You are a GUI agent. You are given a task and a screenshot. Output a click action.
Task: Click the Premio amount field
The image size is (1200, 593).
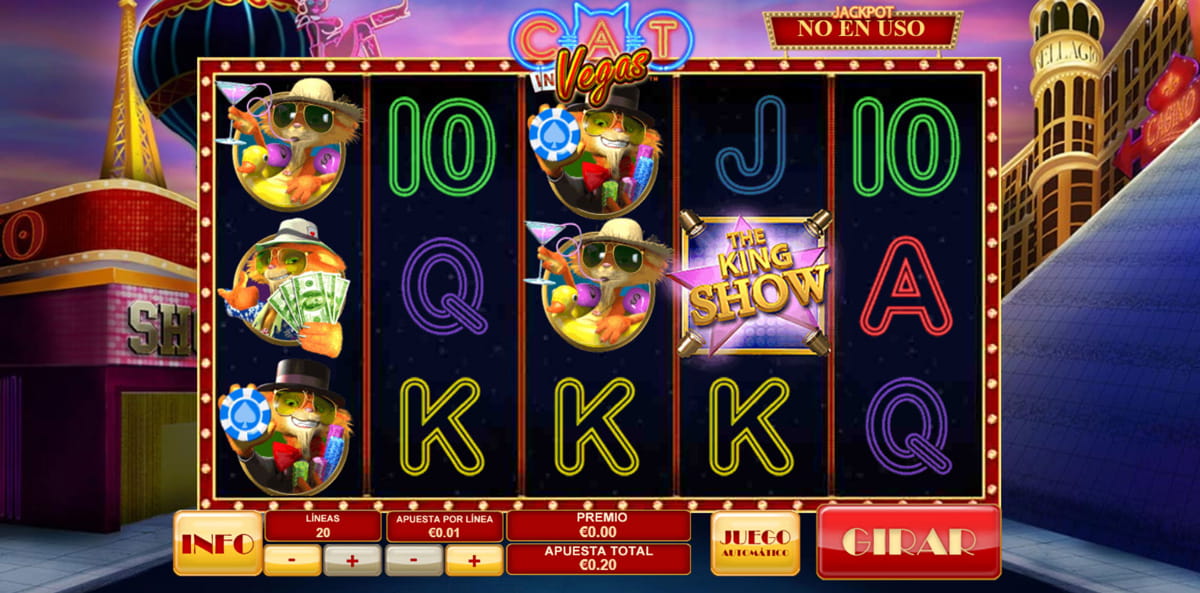point(598,526)
